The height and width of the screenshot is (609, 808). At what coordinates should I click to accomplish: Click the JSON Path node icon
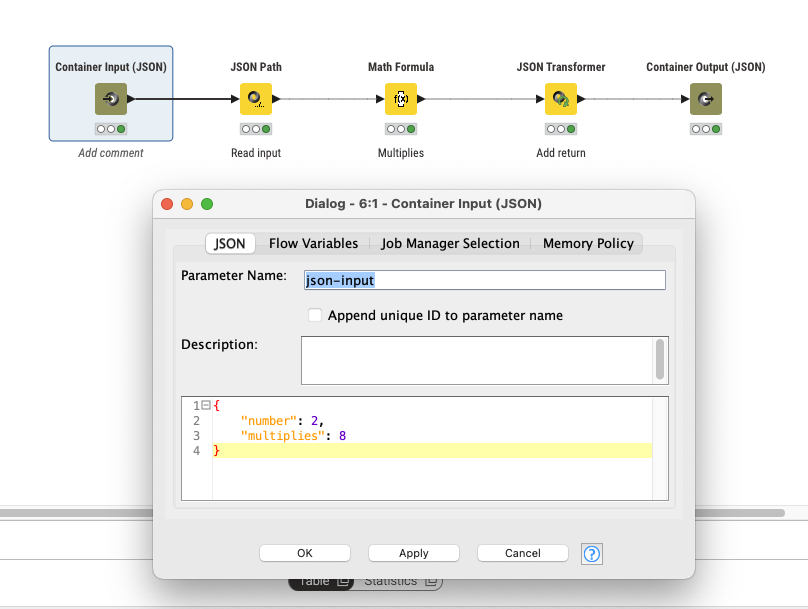point(255,99)
